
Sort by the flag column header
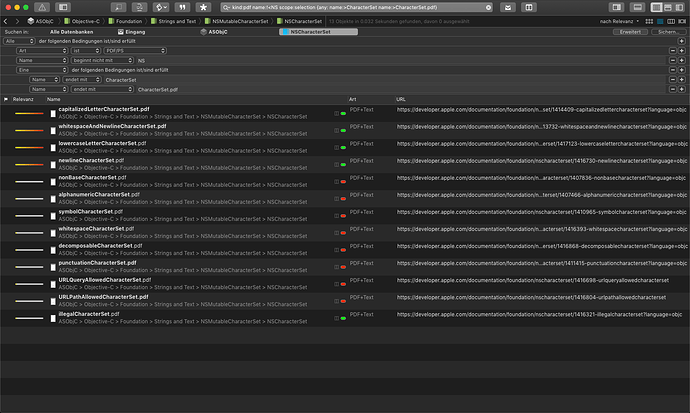click(x=6, y=99)
